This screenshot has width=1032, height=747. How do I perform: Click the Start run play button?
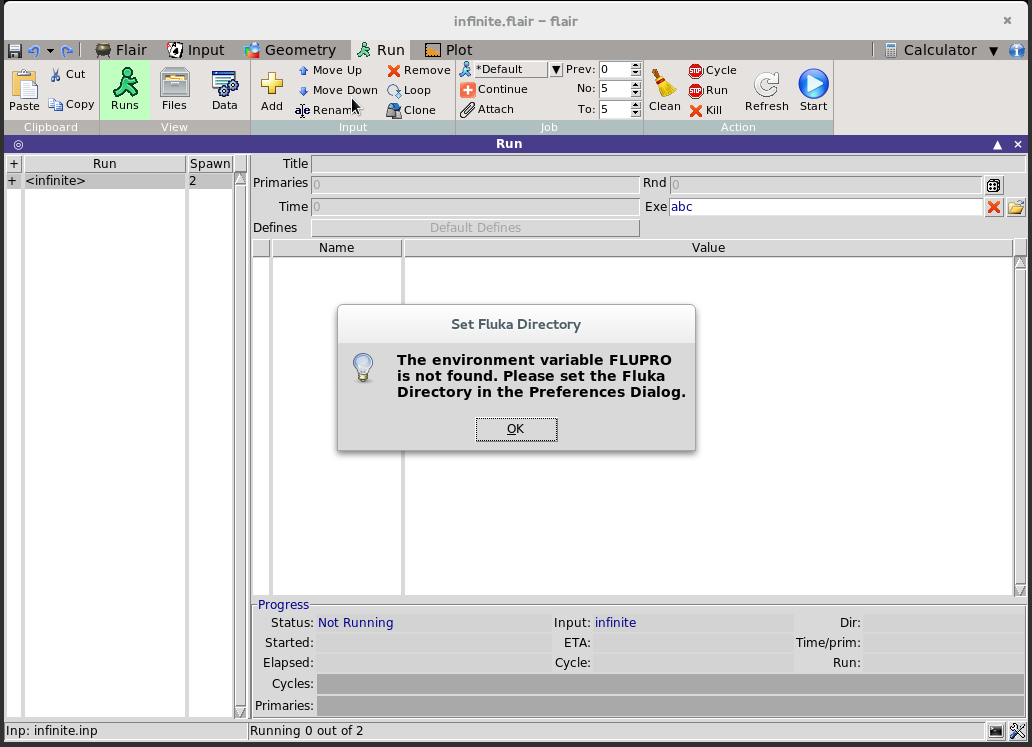813,90
